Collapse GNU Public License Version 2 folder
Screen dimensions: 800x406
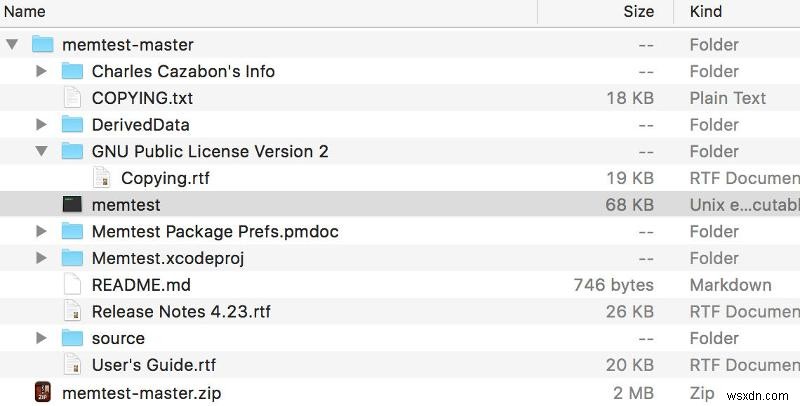(41, 151)
